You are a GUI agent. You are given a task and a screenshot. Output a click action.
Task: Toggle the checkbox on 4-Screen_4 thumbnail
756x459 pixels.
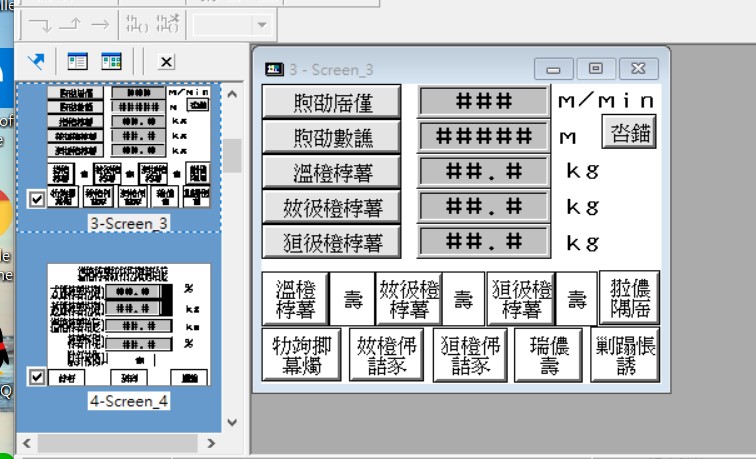pyautogui.click(x=37, y=378)
